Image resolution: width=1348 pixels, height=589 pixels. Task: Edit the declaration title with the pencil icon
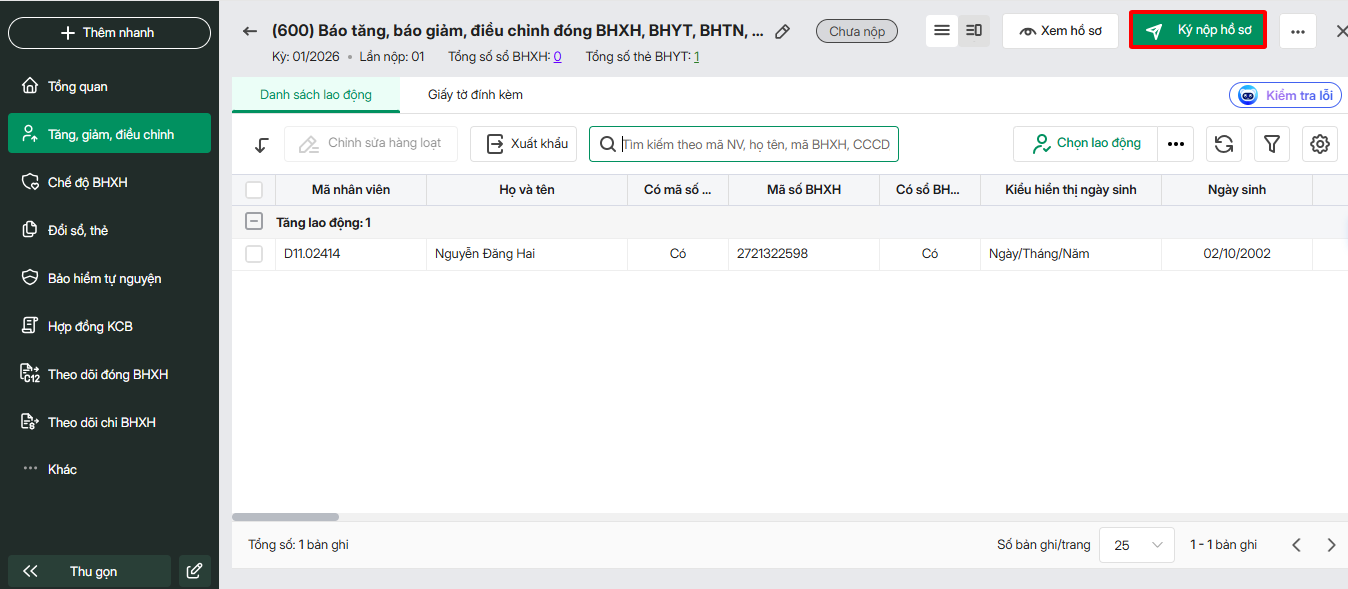(783, 31)
